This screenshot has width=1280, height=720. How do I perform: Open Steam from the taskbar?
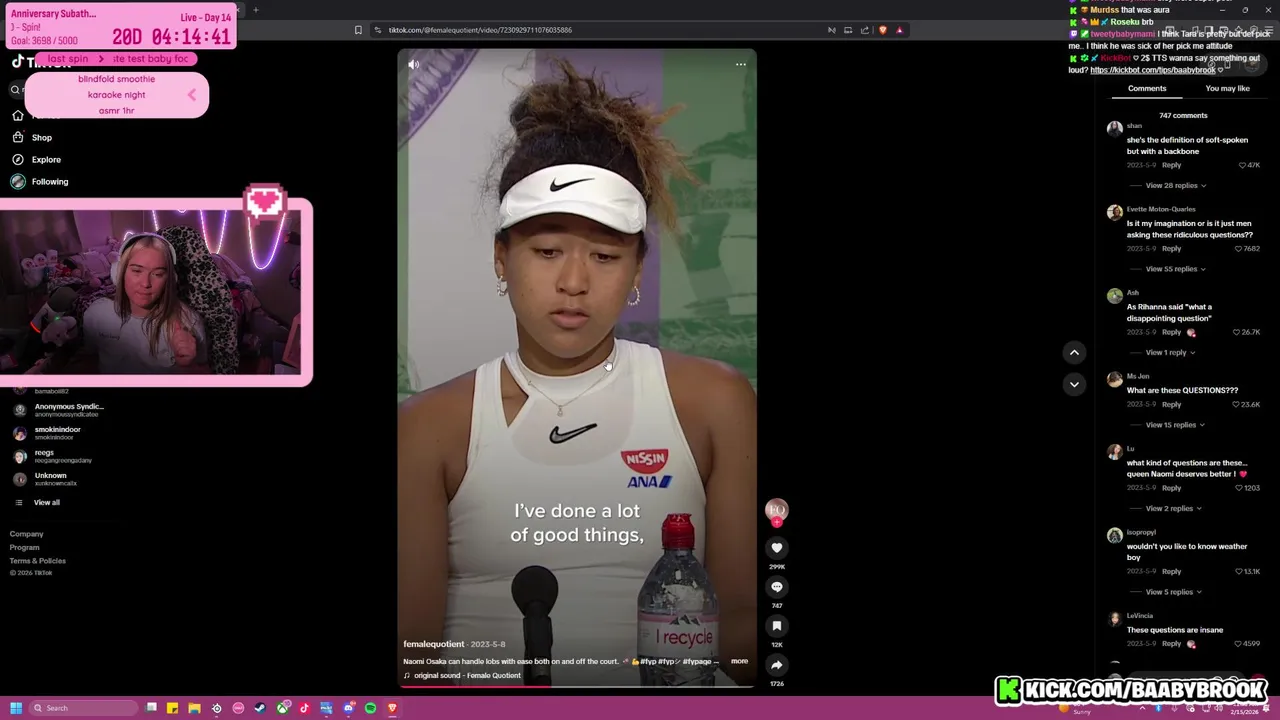pos(260,708)
